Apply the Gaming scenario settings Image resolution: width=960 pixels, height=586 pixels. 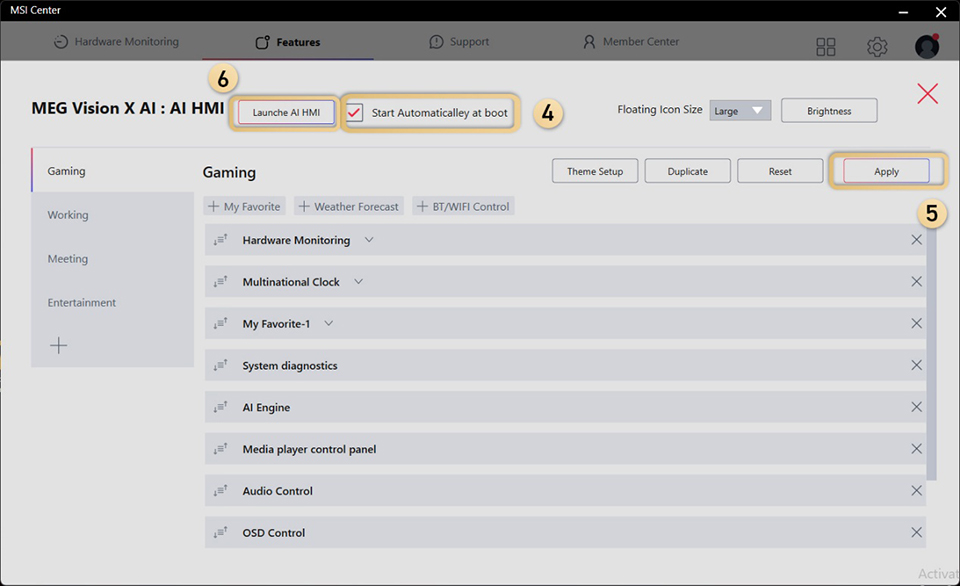pyautogui.click(x=886, y=170)
